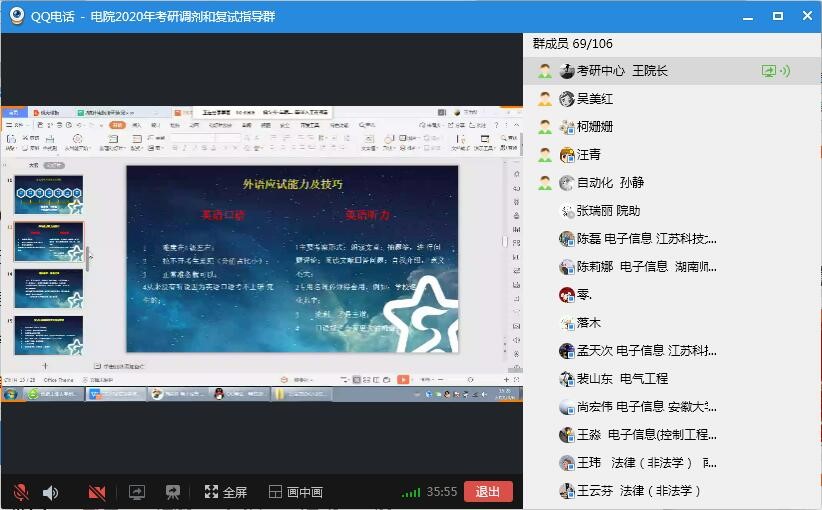Turn on the disabled camera

[x=97, y=492]
